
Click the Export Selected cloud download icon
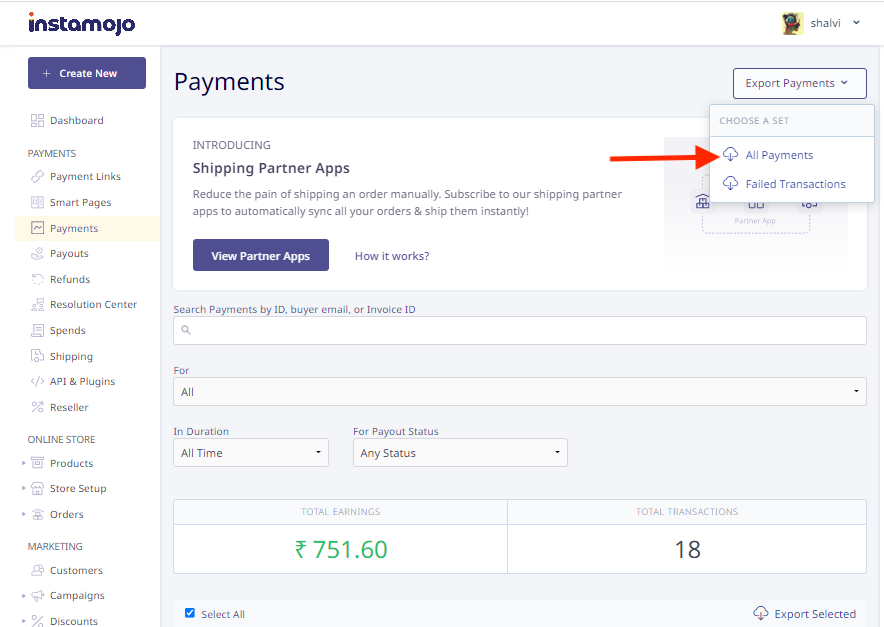[x=761, y=613]
